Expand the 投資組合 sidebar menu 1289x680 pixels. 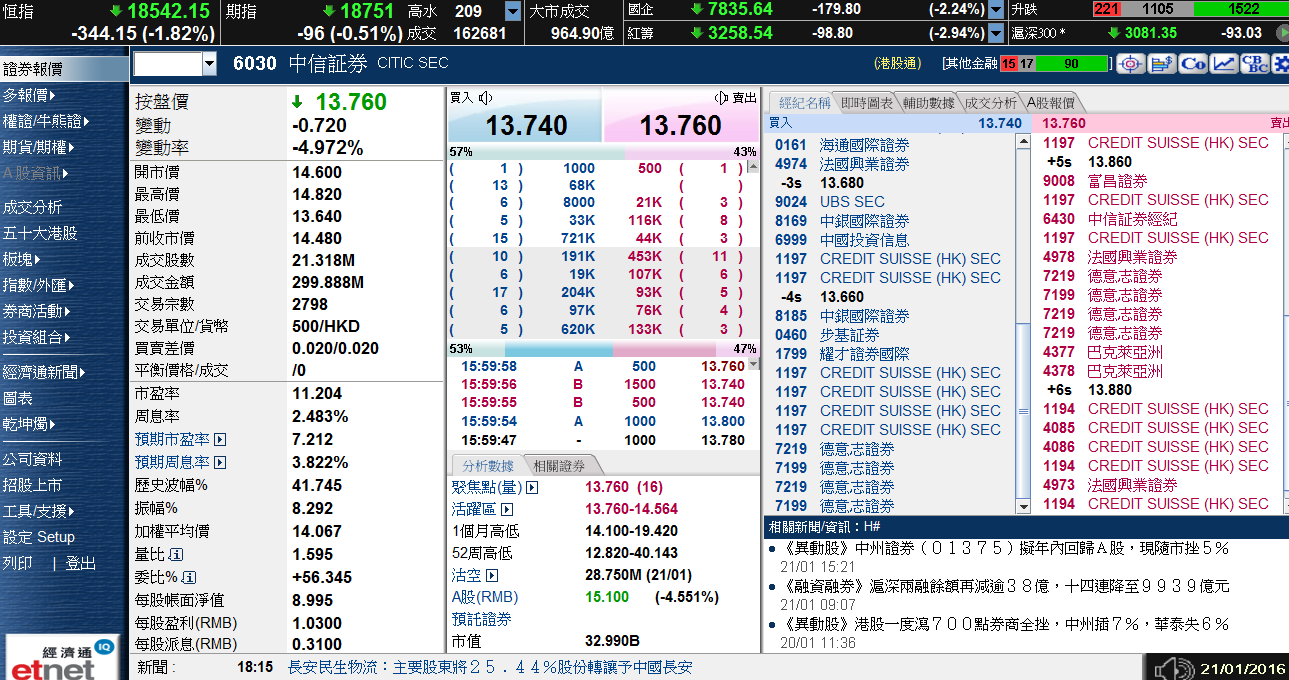36,337
